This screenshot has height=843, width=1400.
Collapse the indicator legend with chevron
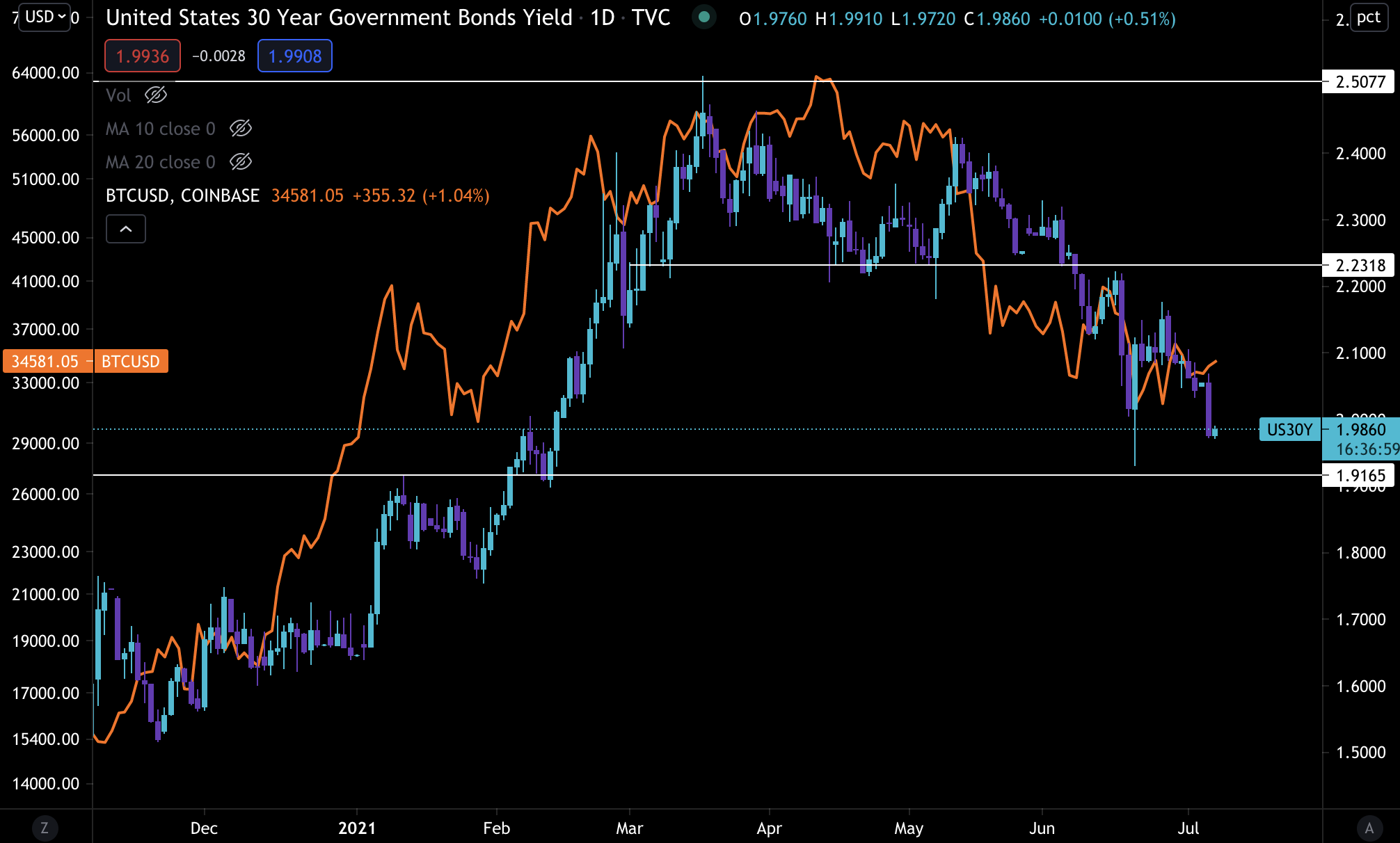pyautogui.click(x=126, y=229)
